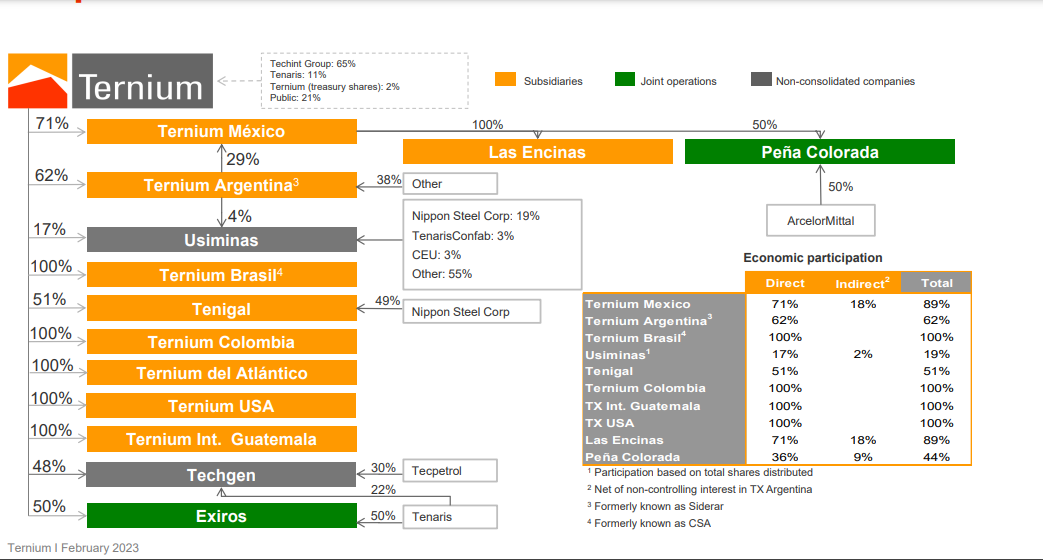Select the Las Encinas orange chart box
The height and width of the screenshot is (560, 1043).
coord(537,152)
